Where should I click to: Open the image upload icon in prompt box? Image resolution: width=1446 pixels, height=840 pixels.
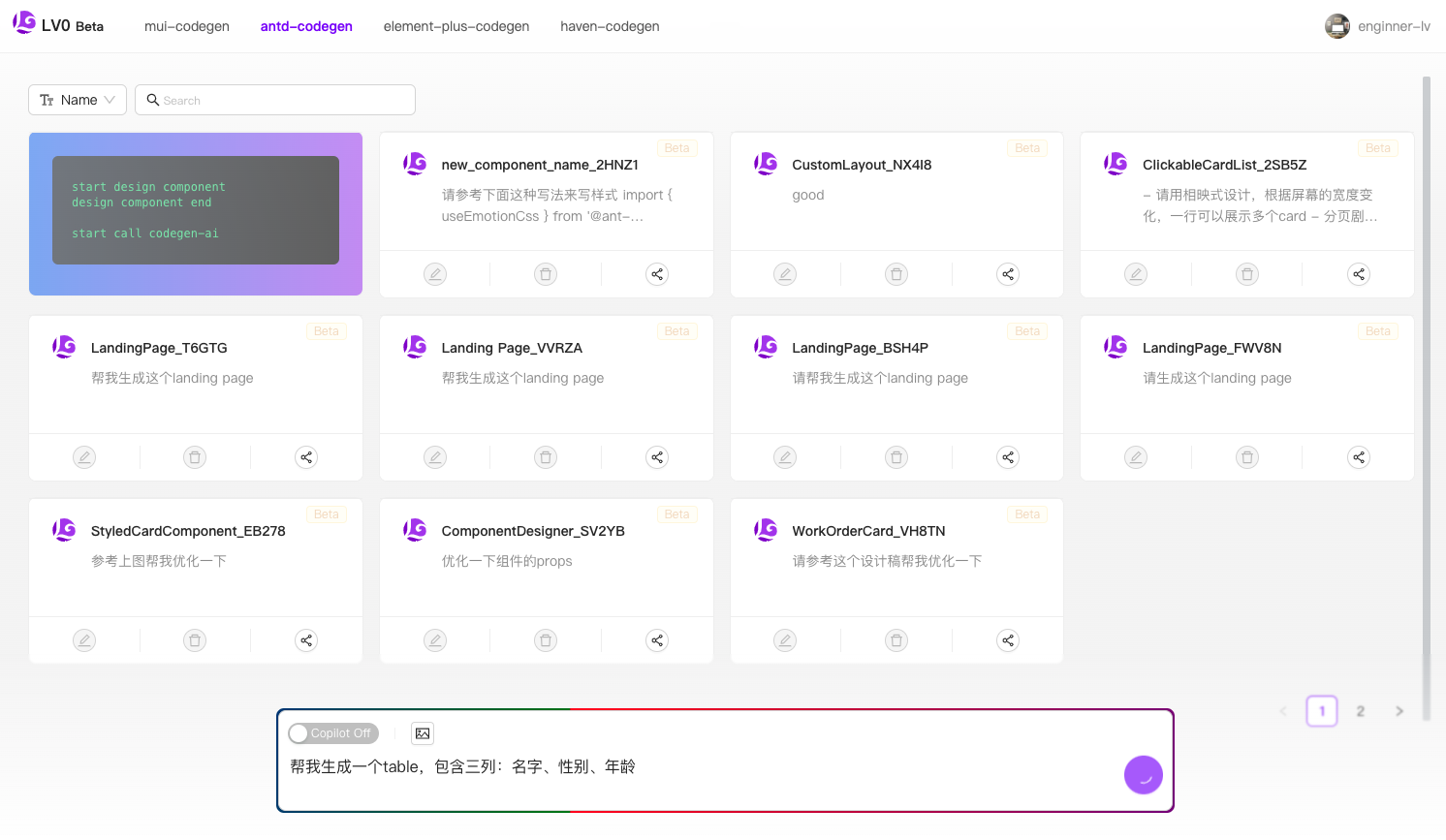click(x=422, y=733)
